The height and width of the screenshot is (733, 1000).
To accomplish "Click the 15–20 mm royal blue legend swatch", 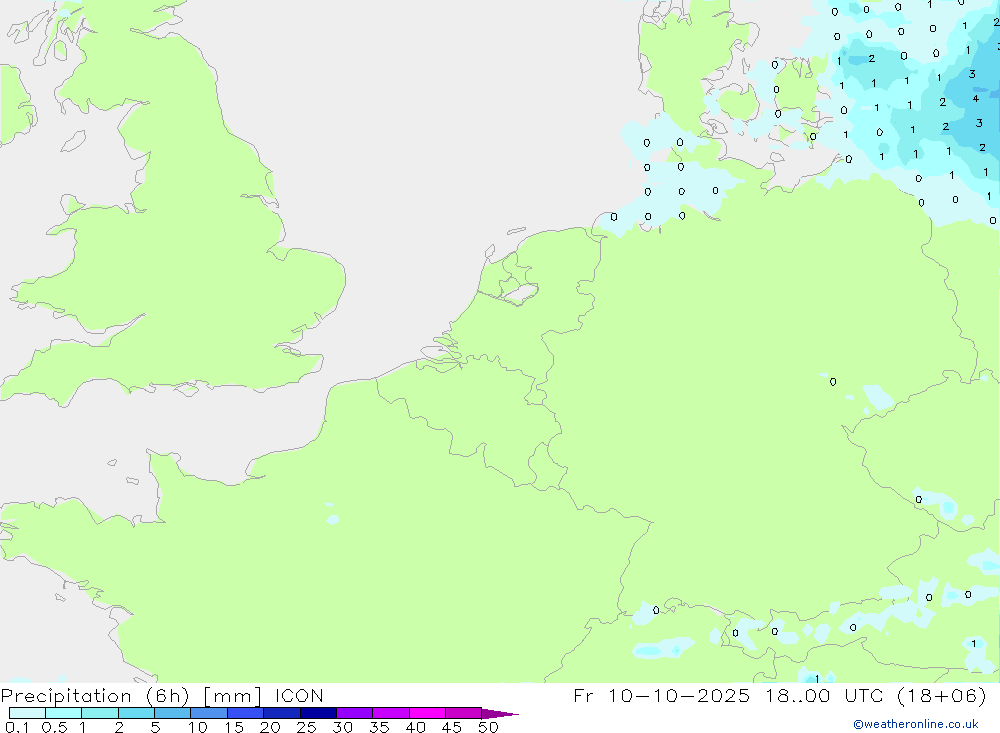I will [x=246, y=713].
